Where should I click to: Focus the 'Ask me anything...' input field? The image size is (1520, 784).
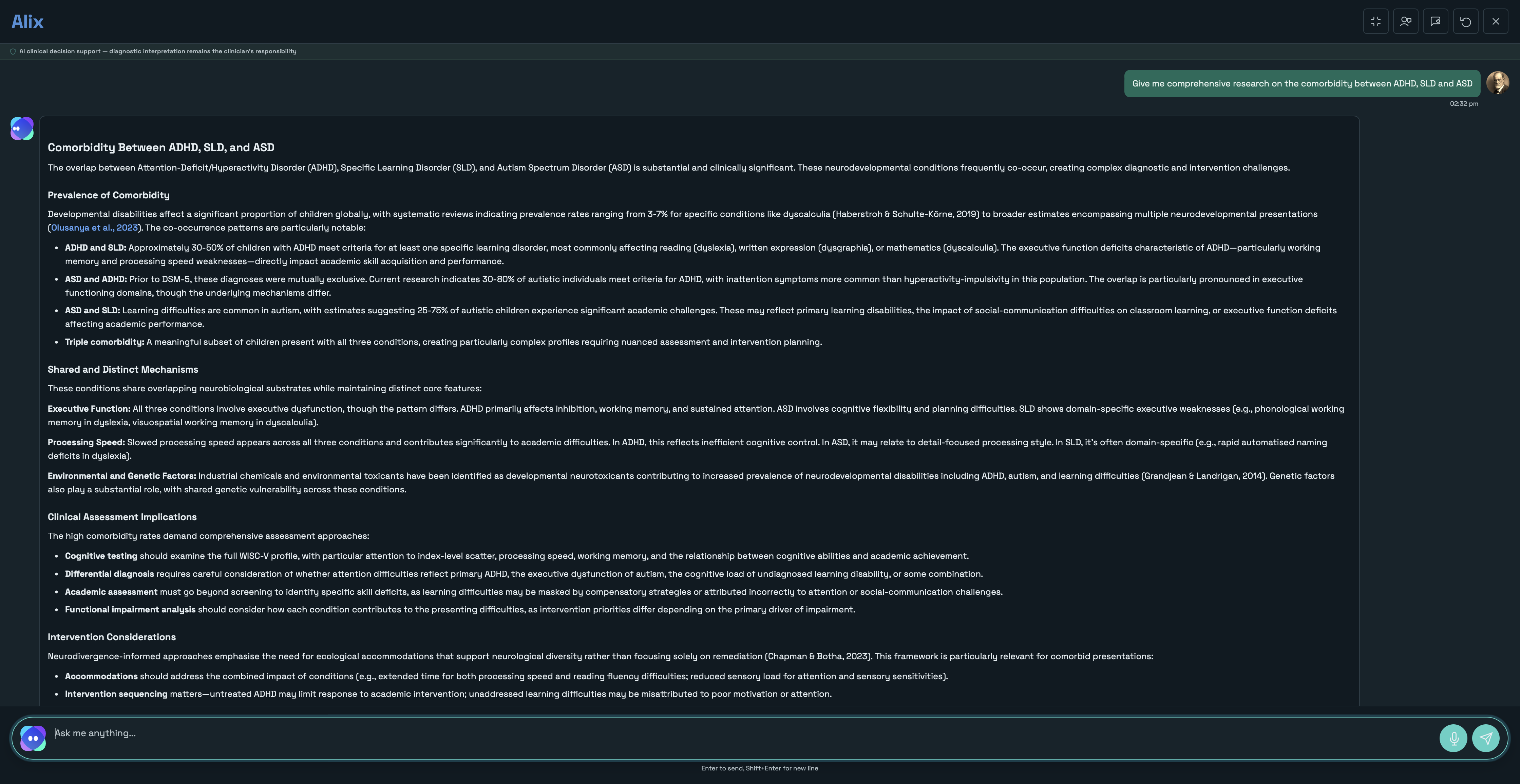click(x=743, y=733)
